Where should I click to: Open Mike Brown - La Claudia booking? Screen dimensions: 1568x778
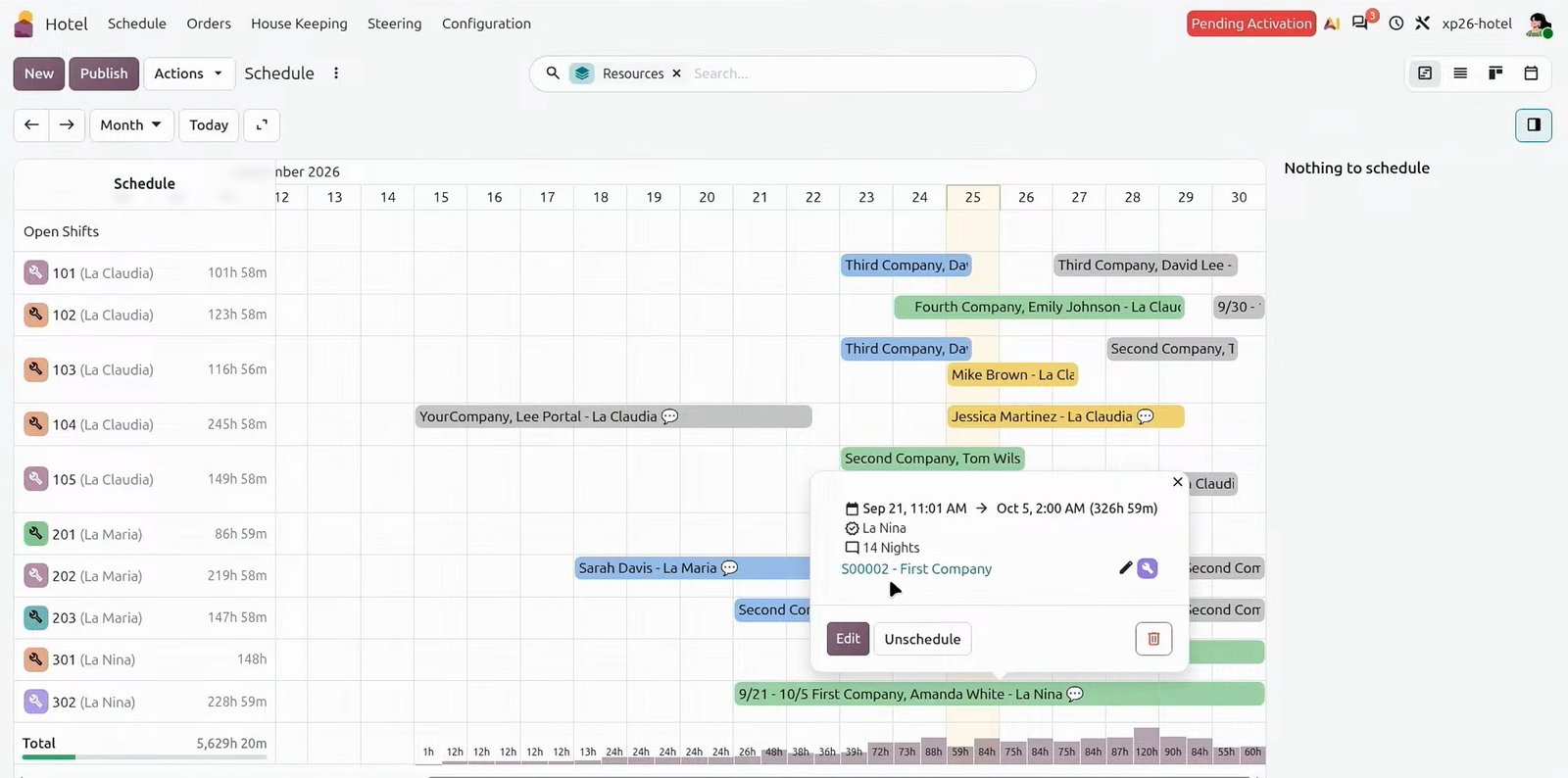(1012, 374)
